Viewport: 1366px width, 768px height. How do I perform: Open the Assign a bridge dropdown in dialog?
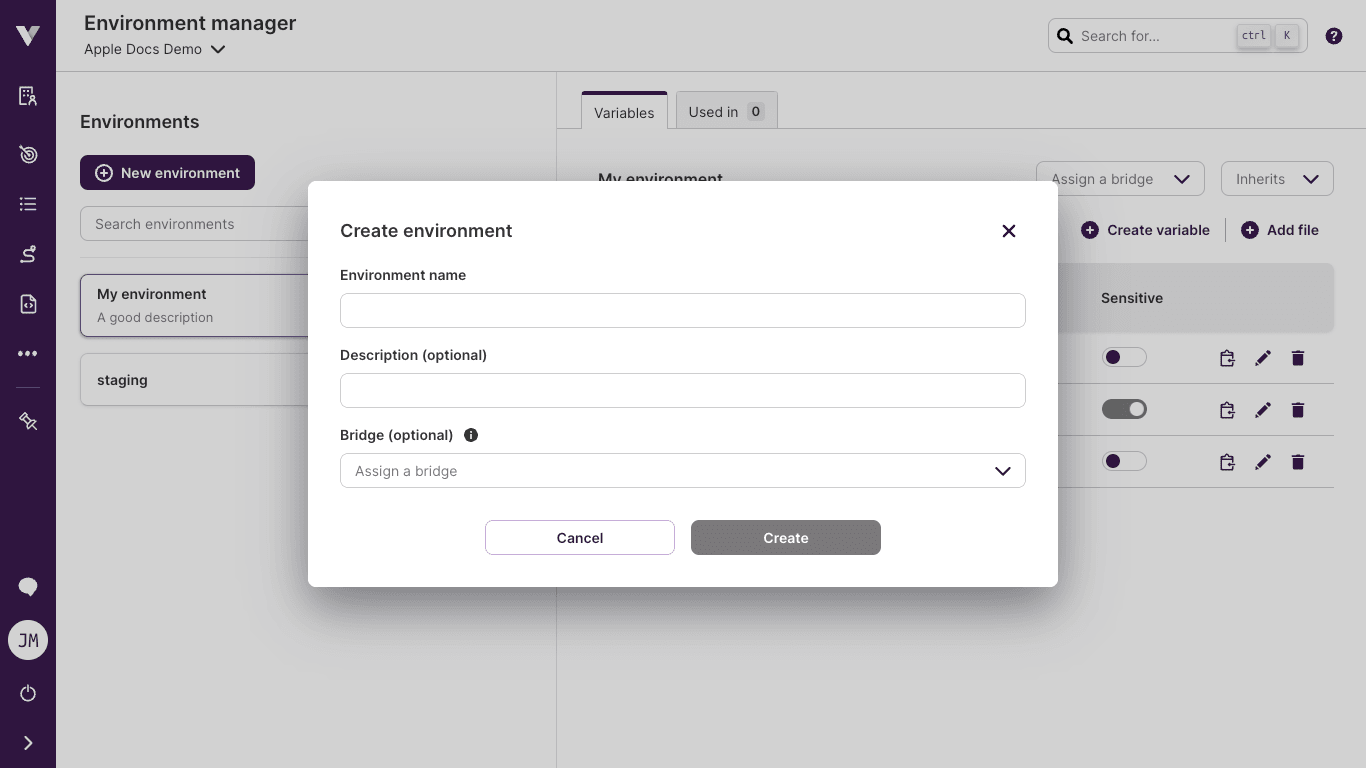(682, 471)
